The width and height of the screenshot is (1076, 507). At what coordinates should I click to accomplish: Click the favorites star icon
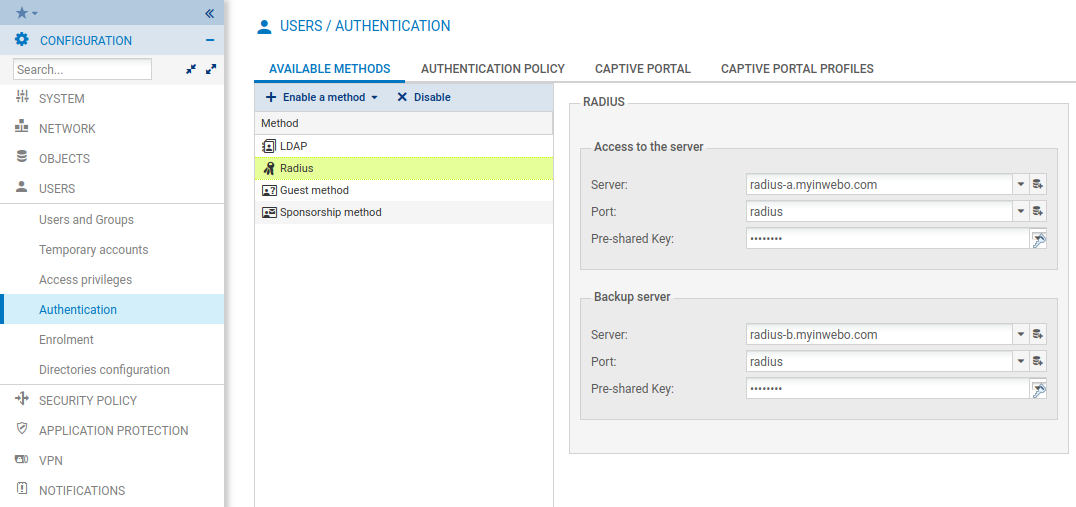point(22,13)
